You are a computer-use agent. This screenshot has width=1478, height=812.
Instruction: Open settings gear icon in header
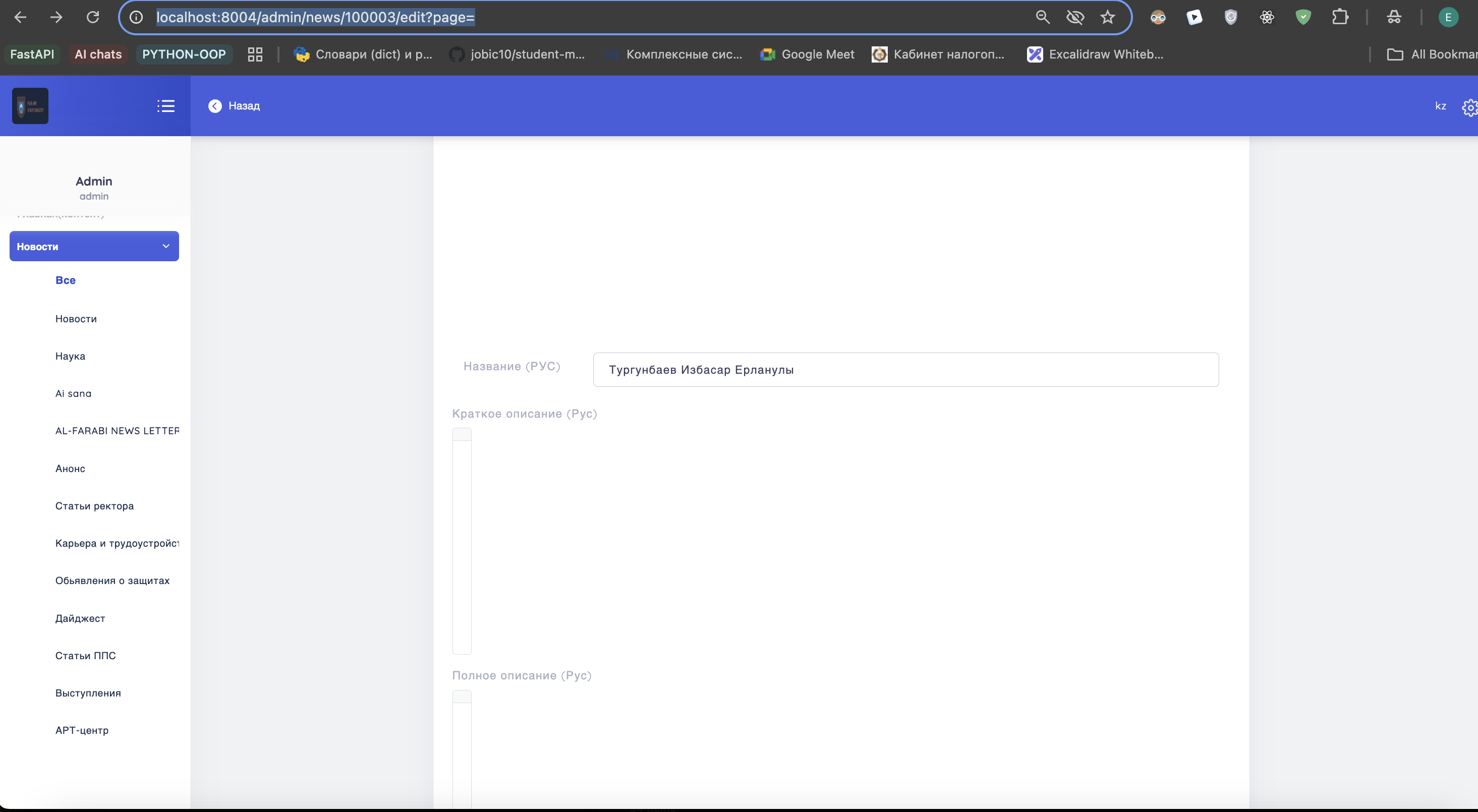pyautogui.click(x=1469, y=107)
